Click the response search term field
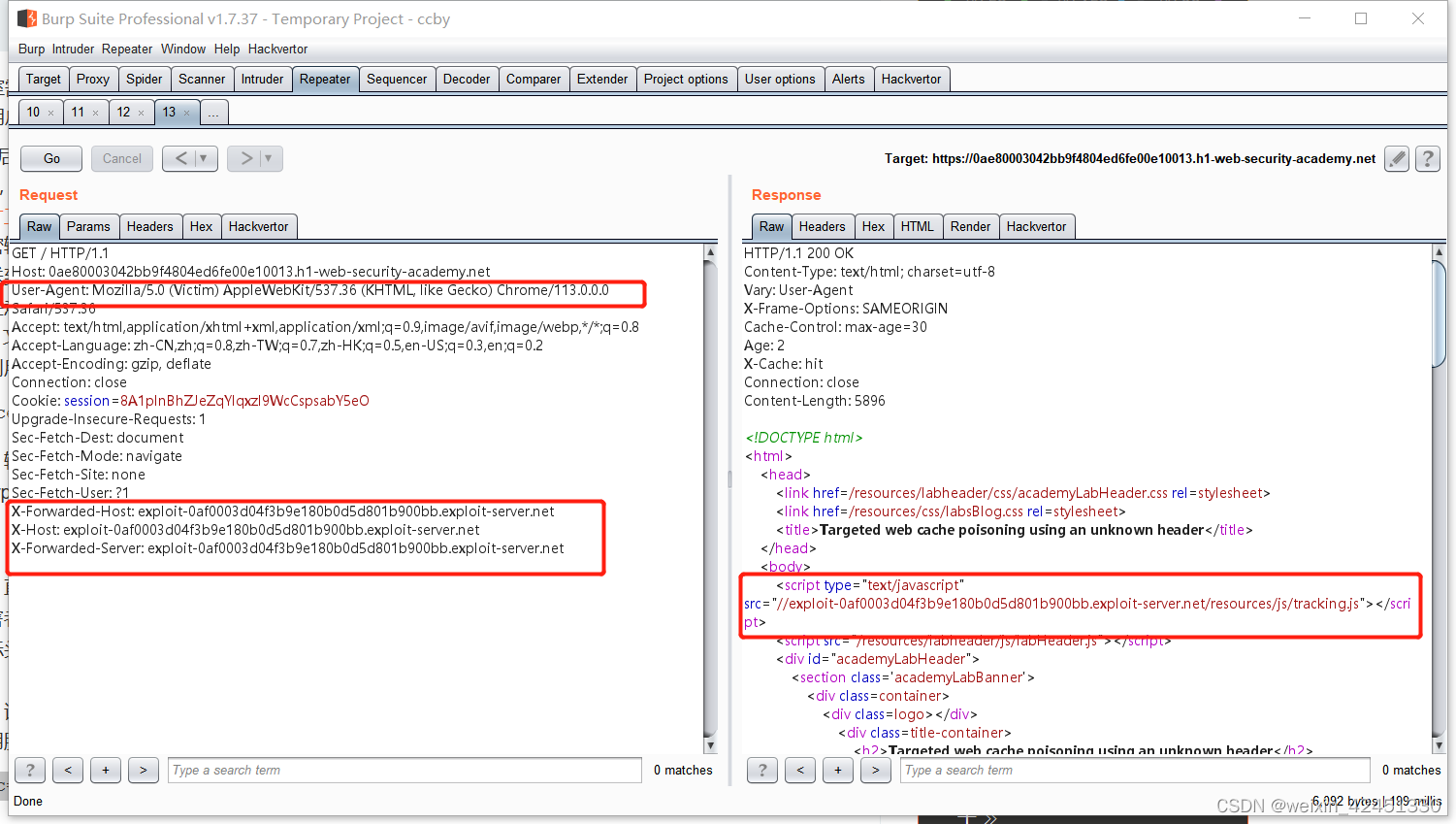Viewport: 1456px width, 824px height. coord(1137,770)
